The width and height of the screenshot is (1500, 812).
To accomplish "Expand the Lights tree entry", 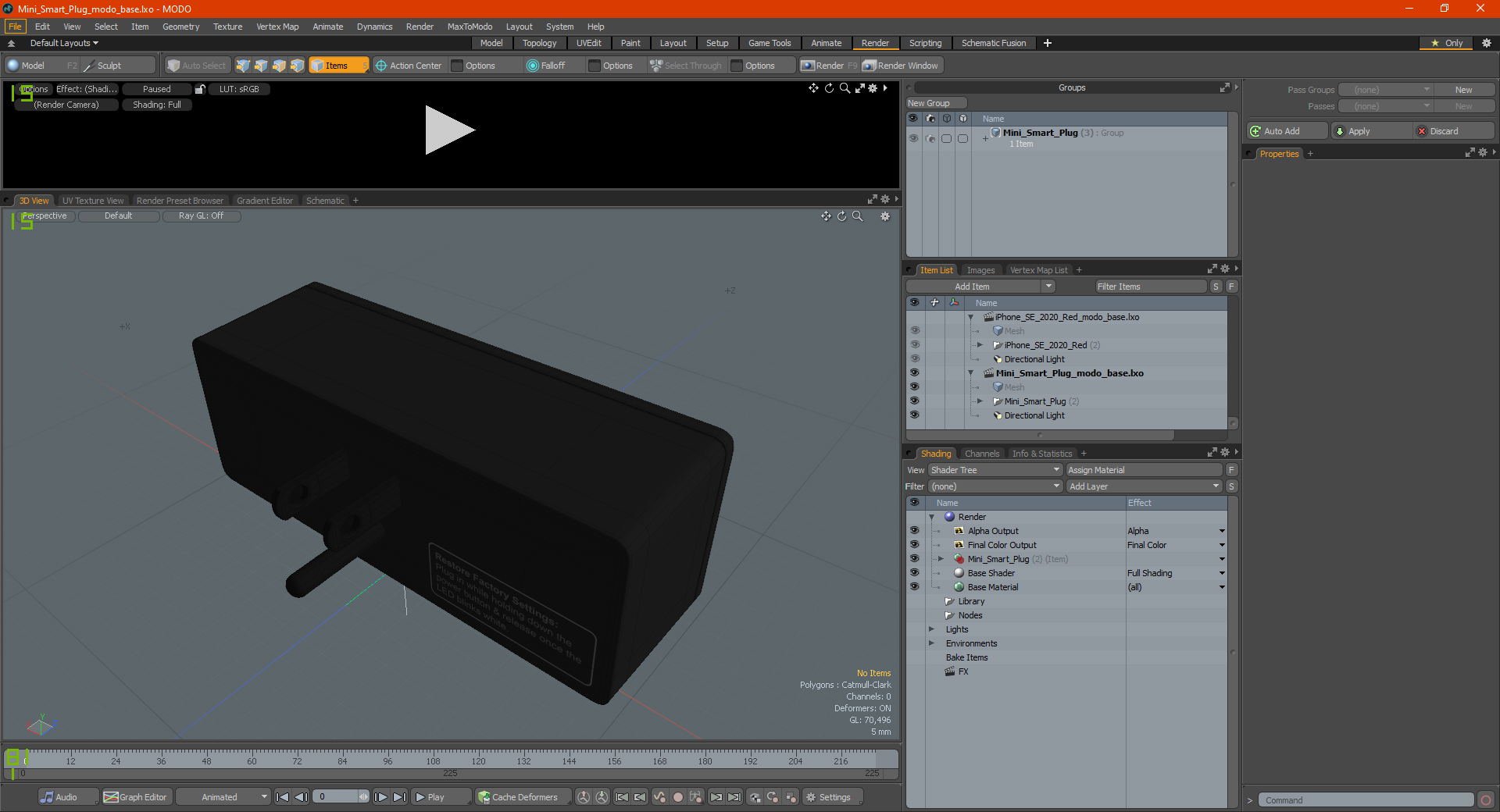I will click(x=931, y=629).
